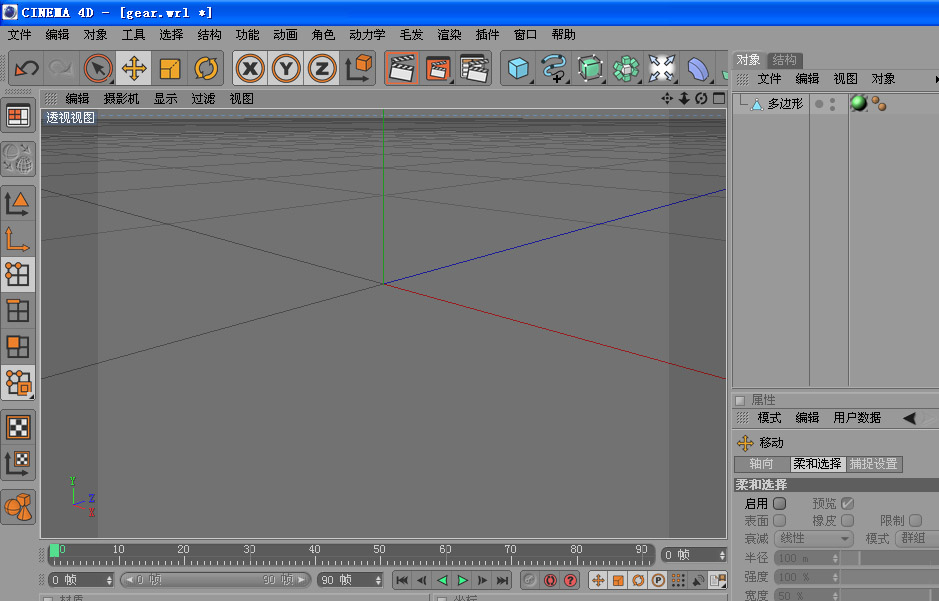
Task: Click the make editable icon in the left sidebar
Action: (18, 159)
